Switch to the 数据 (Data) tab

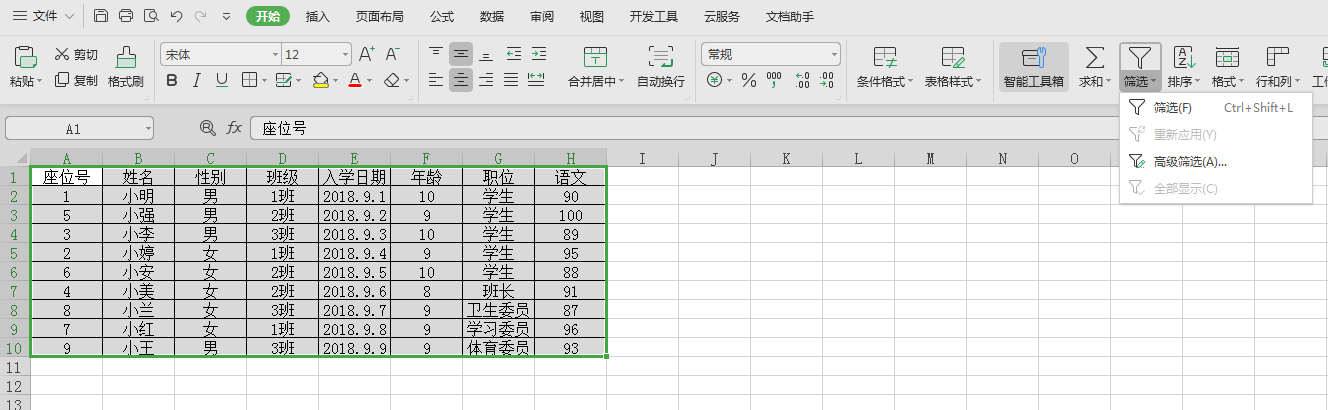coord(492,16)
